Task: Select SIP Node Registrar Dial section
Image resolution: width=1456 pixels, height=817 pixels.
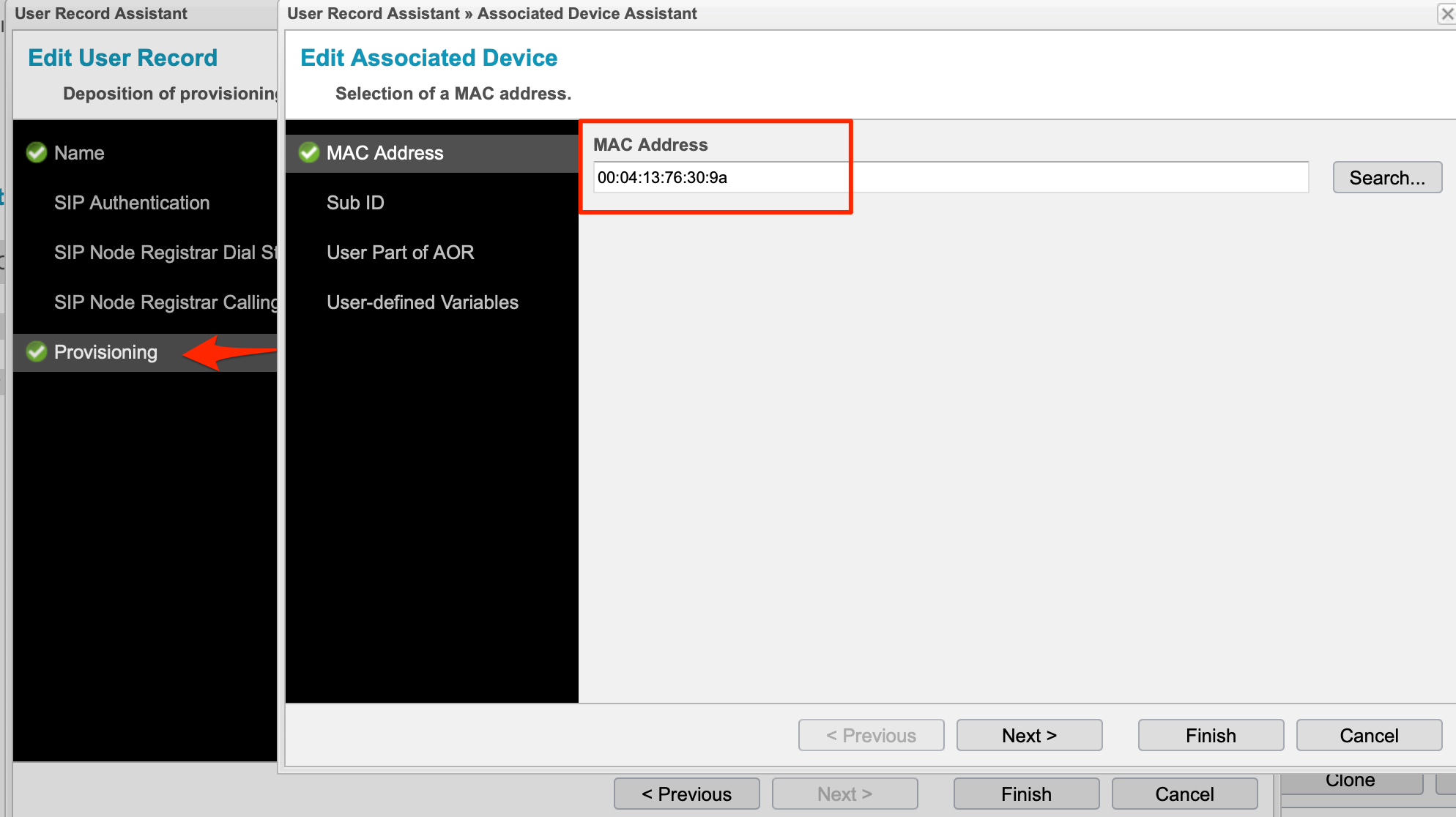Action: pos(165,253)
